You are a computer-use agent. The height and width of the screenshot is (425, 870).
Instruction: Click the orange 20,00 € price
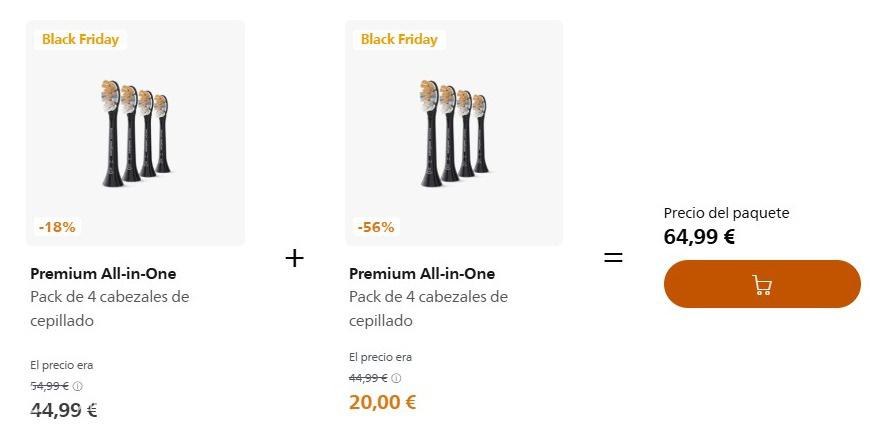(382, 402)
